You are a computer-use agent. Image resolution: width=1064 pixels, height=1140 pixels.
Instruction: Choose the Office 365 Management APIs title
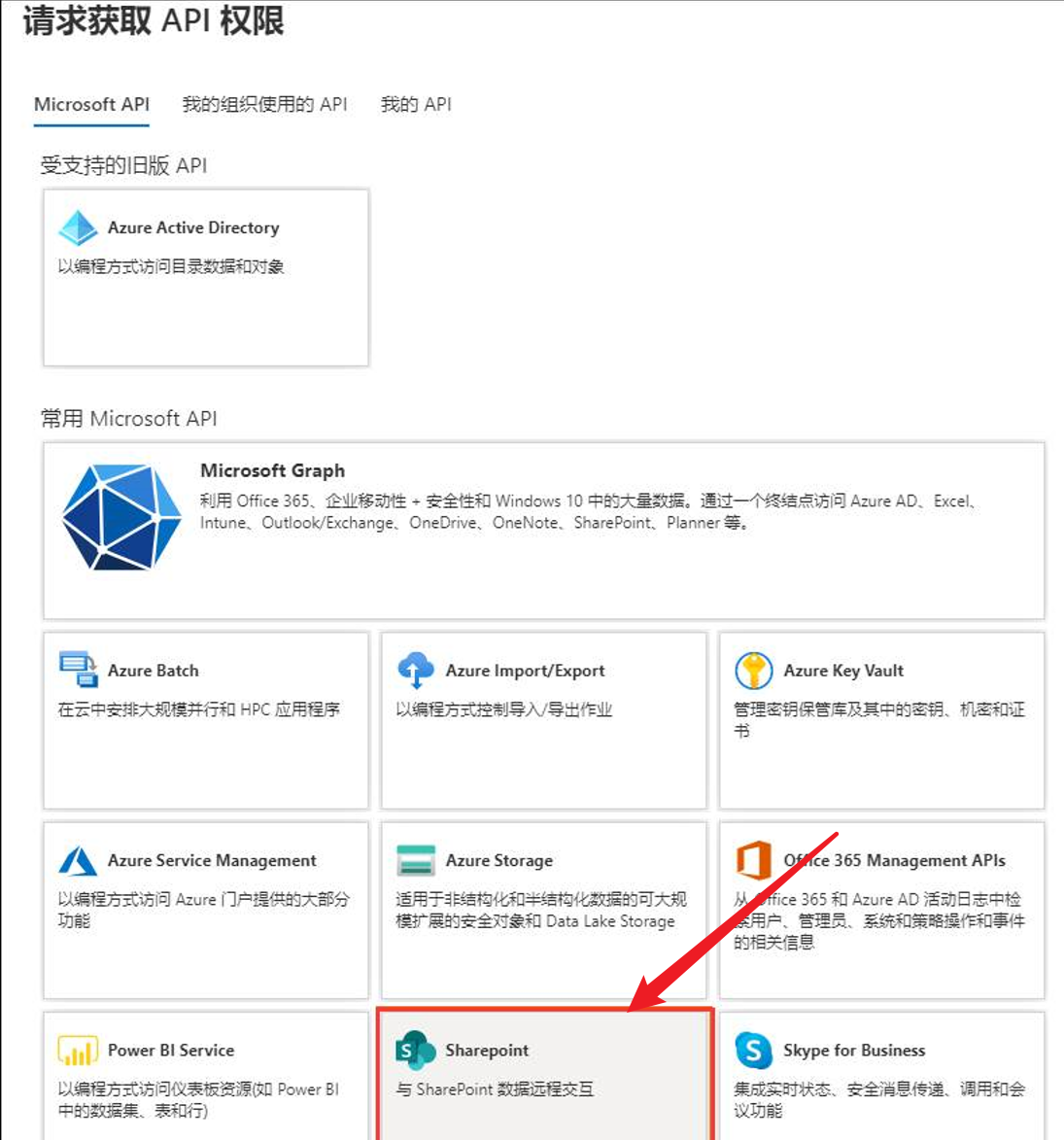894,861
